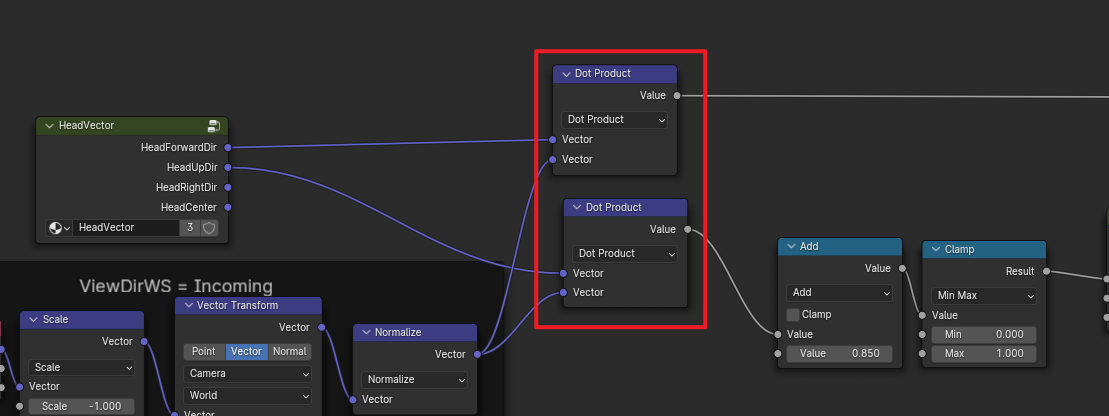
Task: Click the HeadCenter output socket
Action: coord(228,207)
